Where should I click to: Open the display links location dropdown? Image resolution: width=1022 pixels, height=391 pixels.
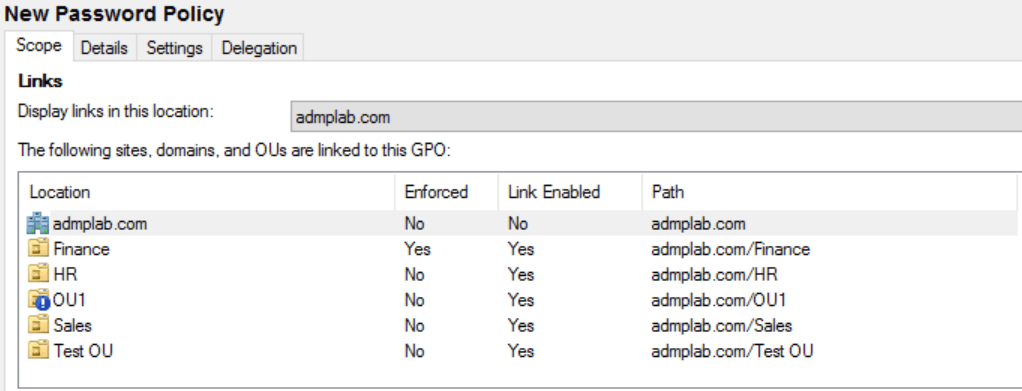coord(656,117)
